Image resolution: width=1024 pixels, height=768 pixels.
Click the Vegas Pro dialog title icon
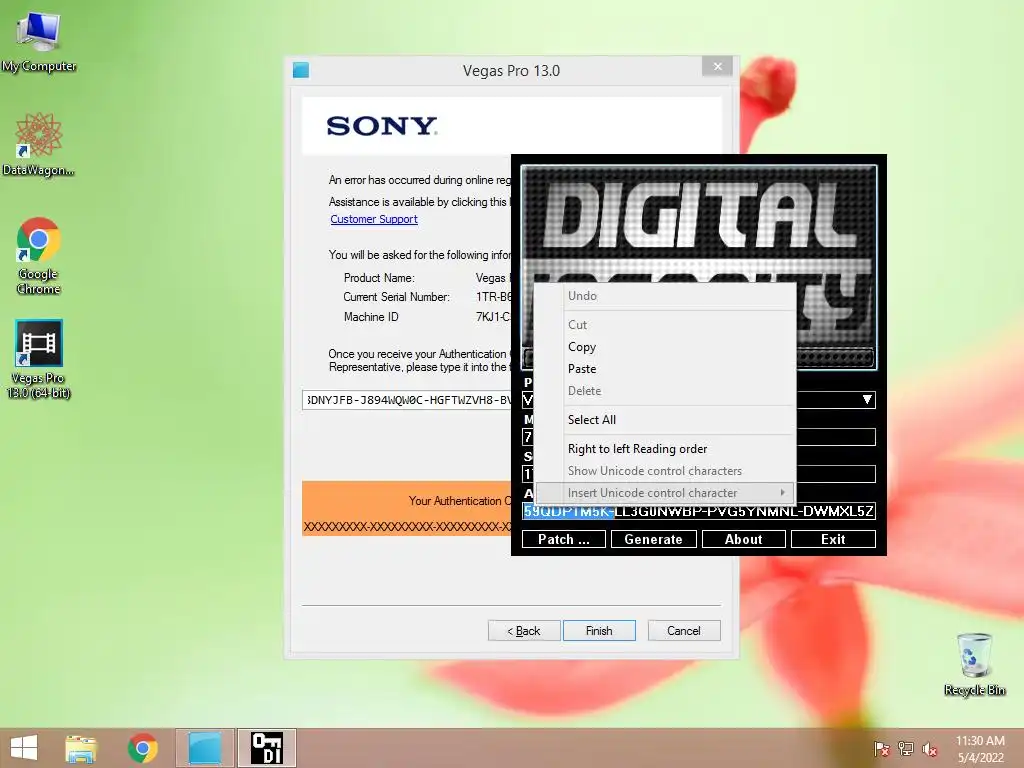pyautogui.click(x=301, y=70)
